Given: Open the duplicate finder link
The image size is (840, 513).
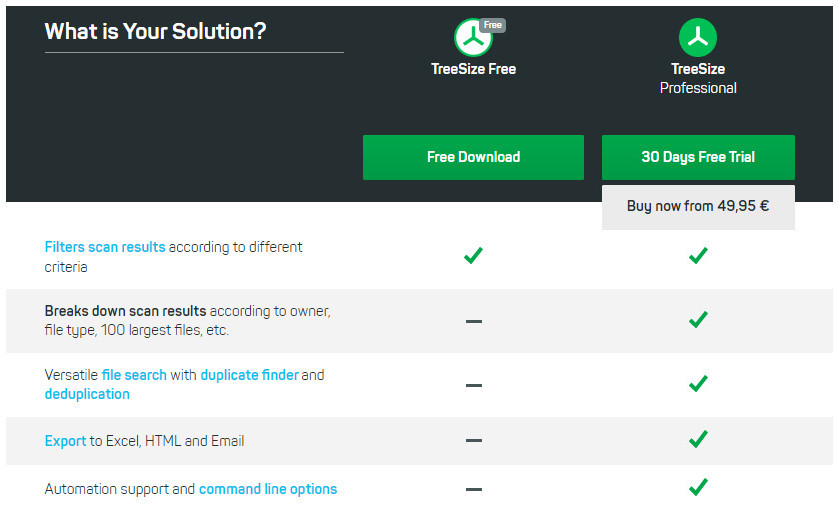Looking at the screenshot, I should coord(249,375).
